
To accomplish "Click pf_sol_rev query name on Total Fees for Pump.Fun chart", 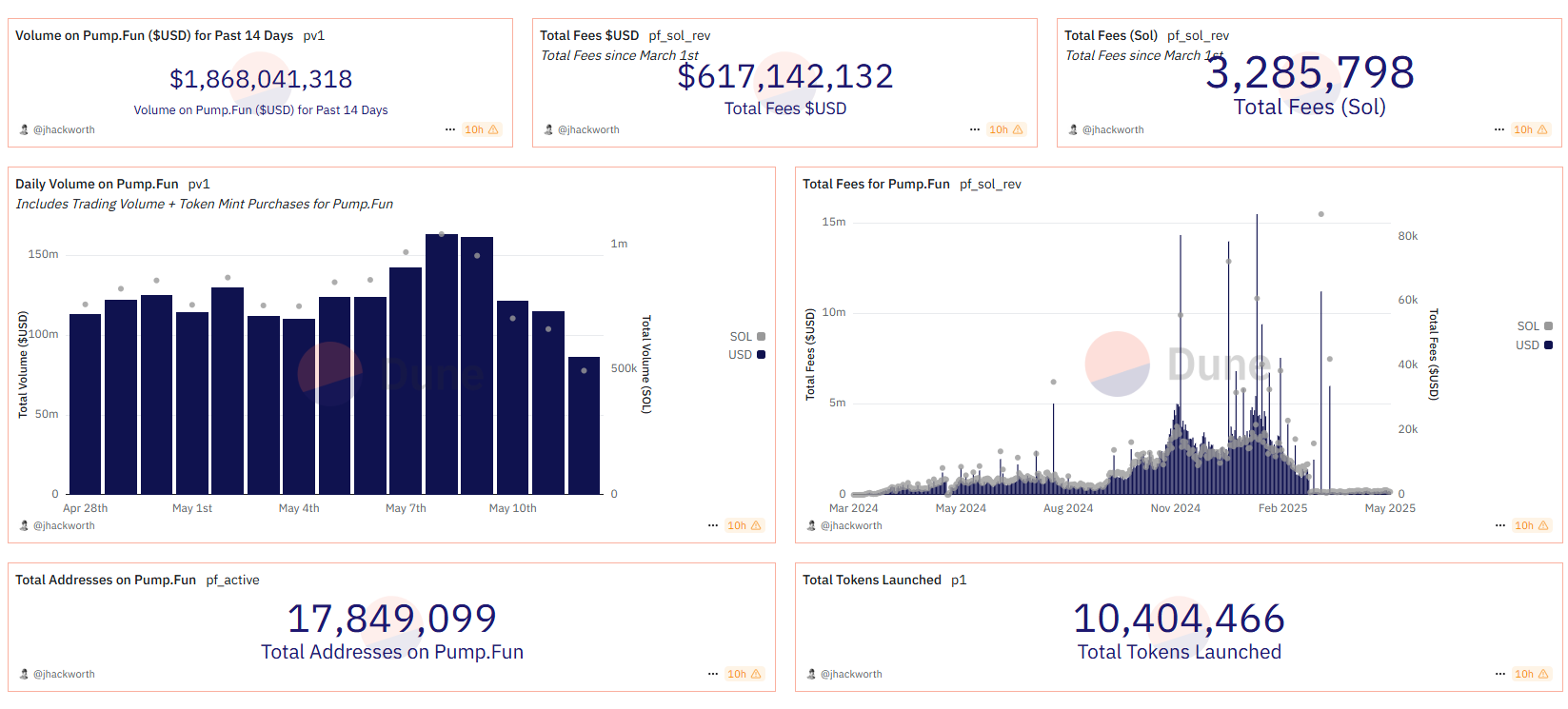I will click(x=990, y=184).
